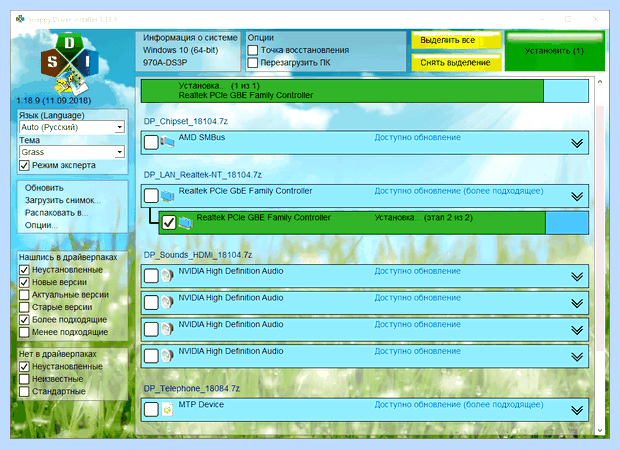
Task: Click the AMD SMBus chipset device icon
Action: tap(167, 141)
